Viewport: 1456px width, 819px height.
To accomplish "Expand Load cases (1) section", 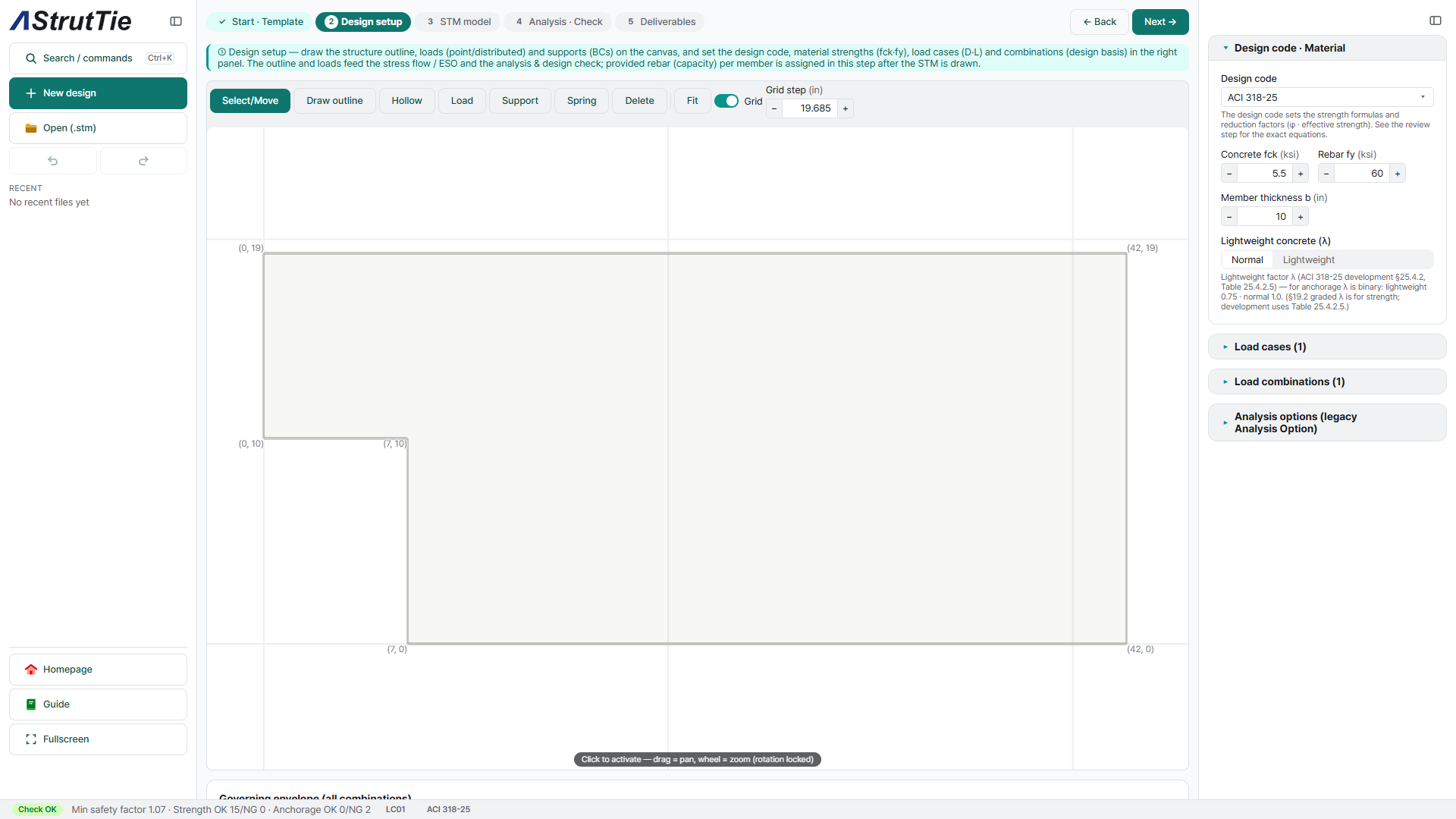I will [x=1327, y=347].
